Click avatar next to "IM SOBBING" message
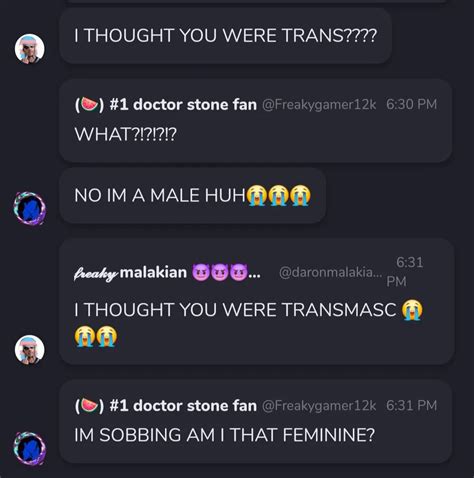474x478 pixels. tap(29, 449)
